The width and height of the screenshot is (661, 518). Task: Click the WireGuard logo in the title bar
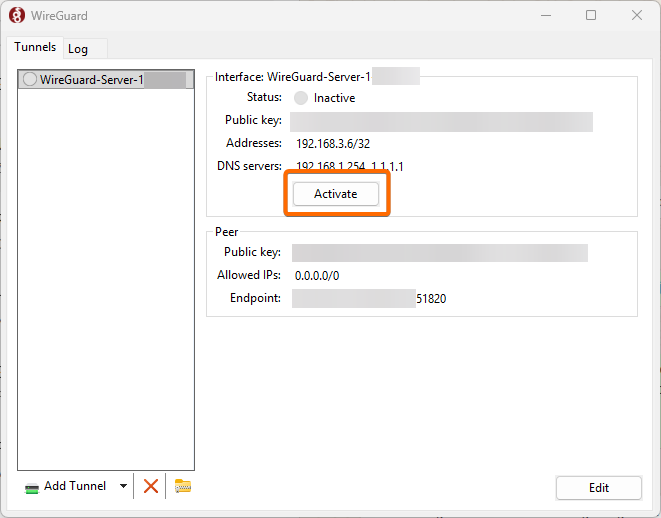tap(16, 15)
